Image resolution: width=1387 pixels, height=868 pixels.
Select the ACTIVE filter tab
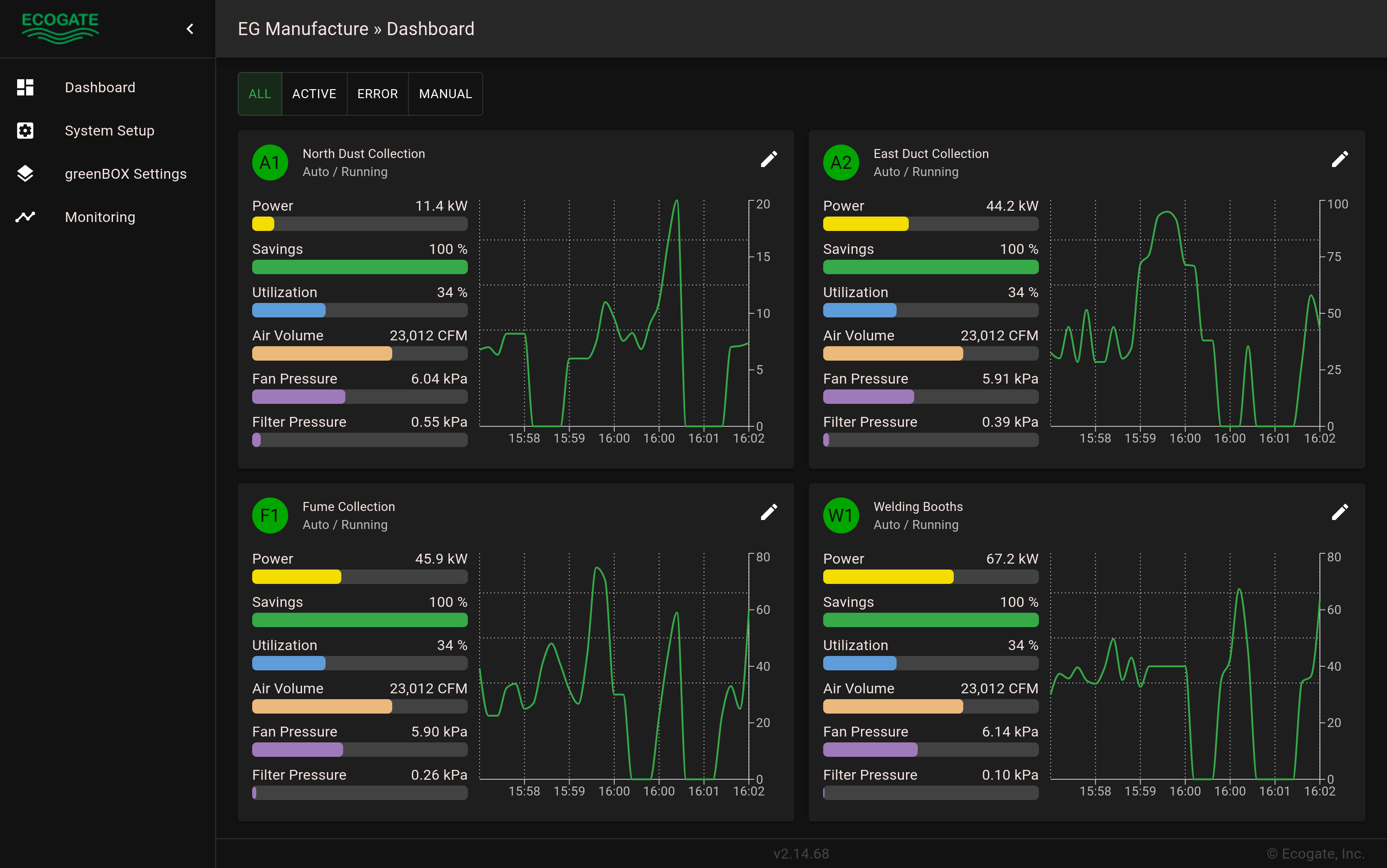pos(314,94)
